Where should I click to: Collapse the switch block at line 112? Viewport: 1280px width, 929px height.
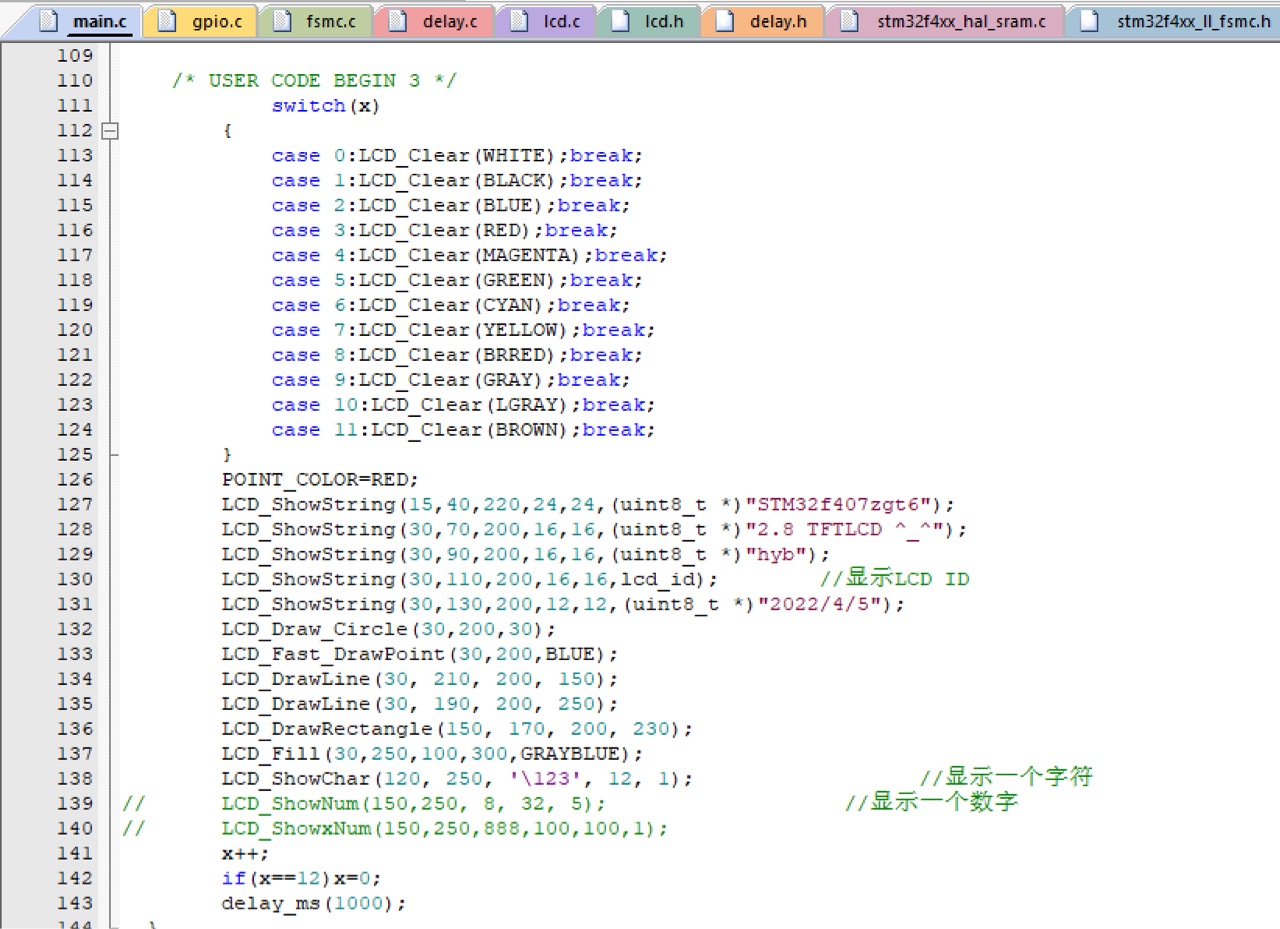(110, 130)
